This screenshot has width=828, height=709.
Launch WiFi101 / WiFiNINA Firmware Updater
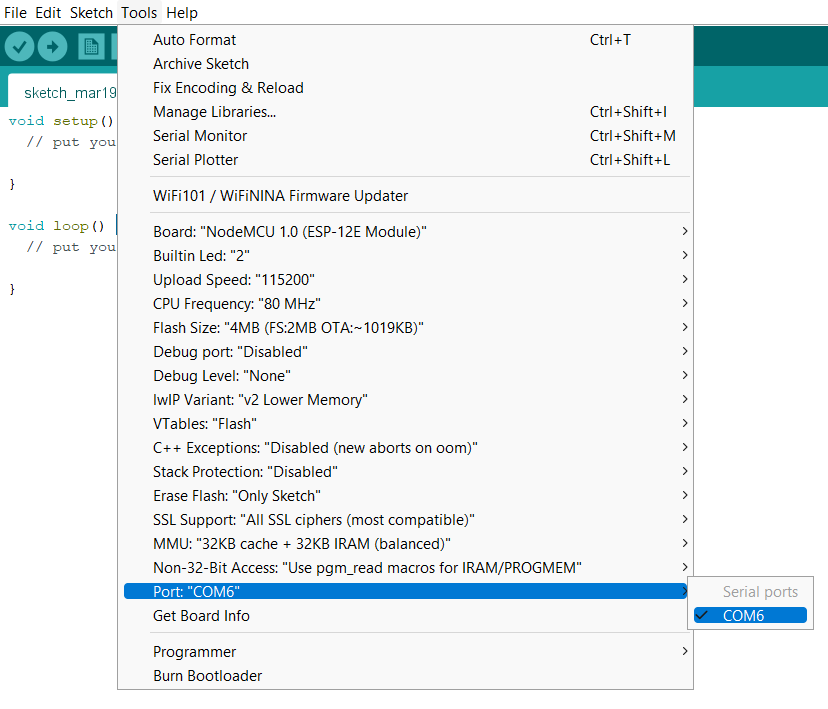click(x=280, y=196)
